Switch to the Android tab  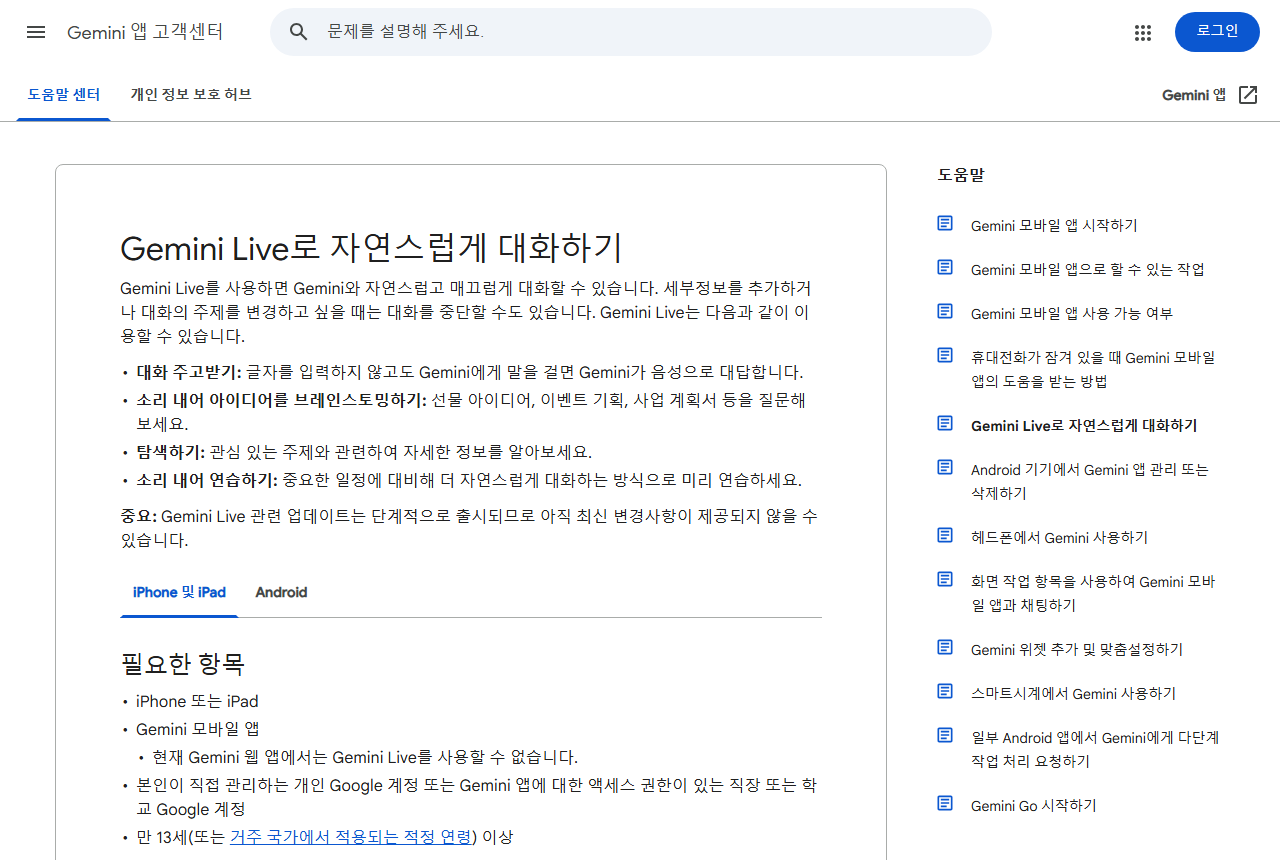[281, 592]
